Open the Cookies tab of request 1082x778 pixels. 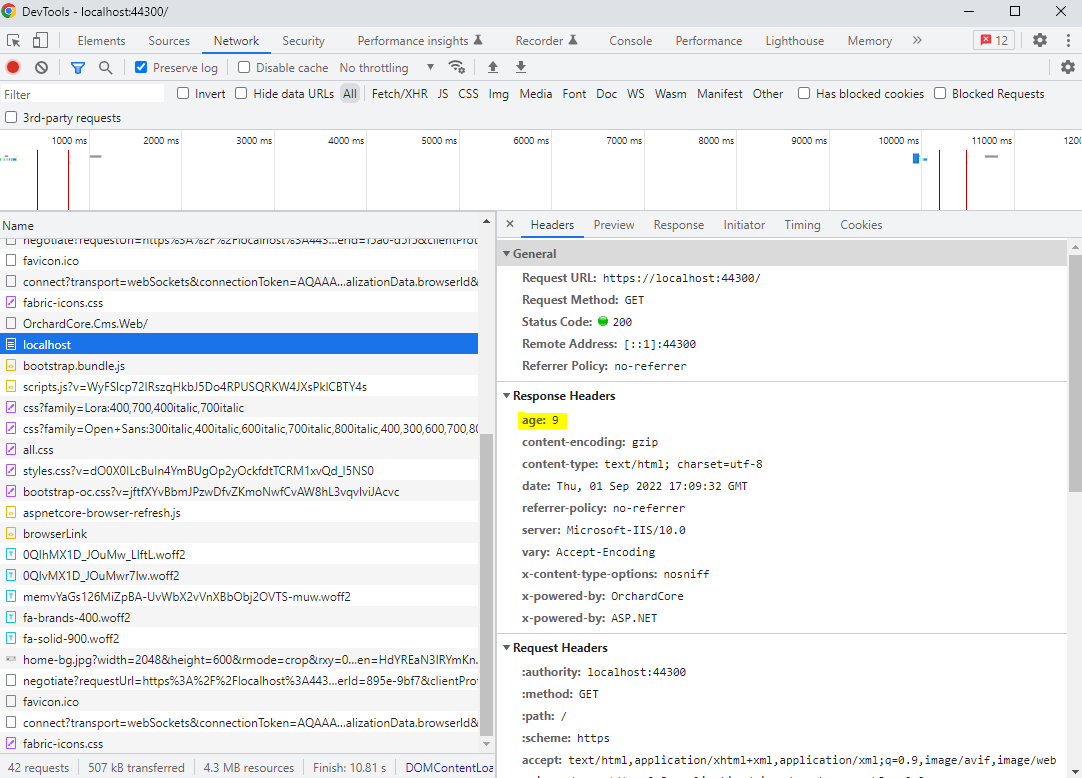pyautogui.click(x=861, y=224)
